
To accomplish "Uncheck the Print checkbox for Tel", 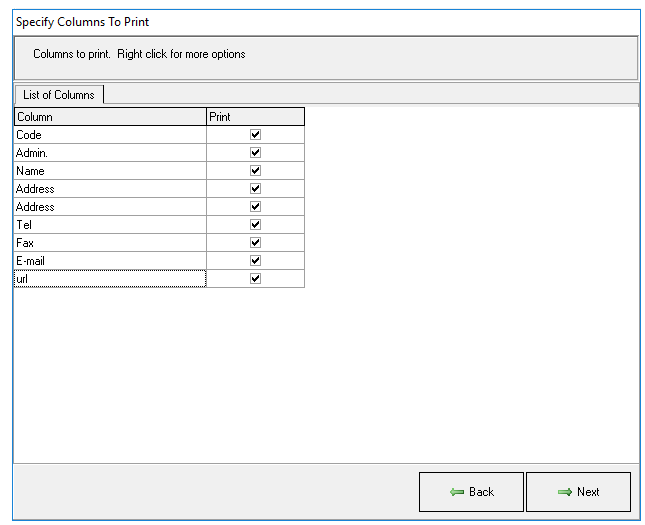I will coord(255,225).
